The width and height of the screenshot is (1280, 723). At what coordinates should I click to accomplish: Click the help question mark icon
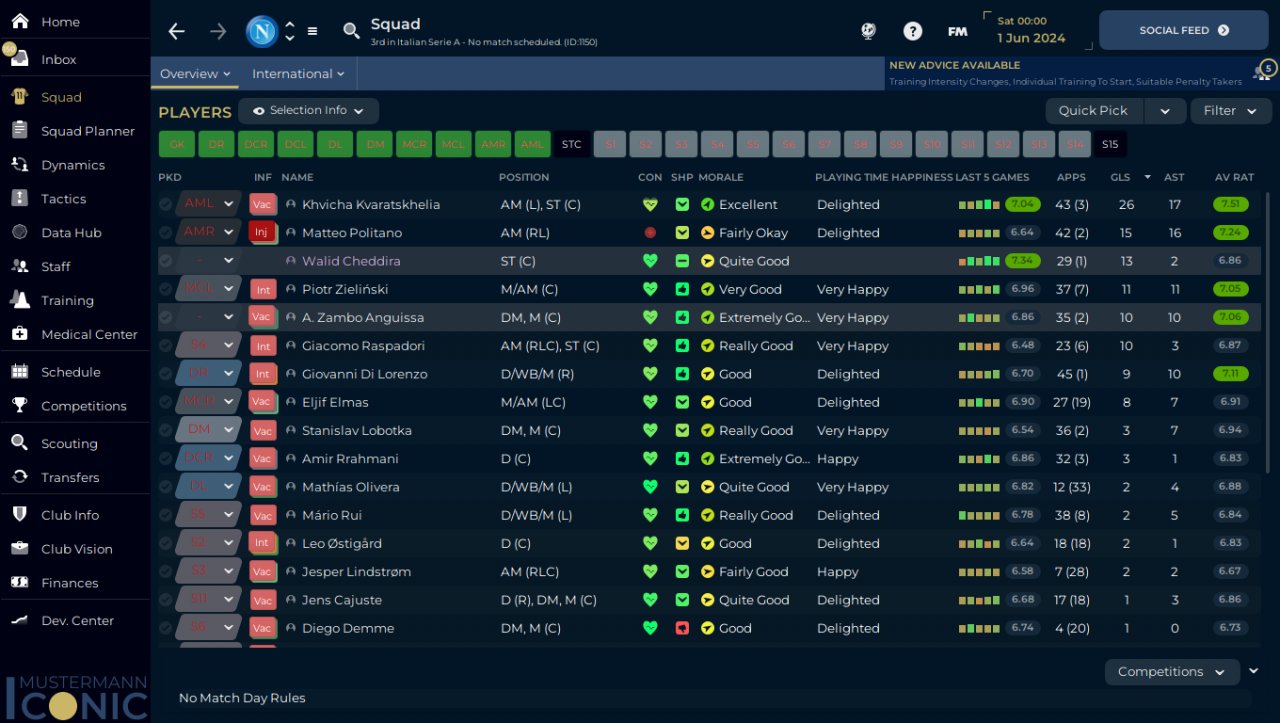pos(912,31)
